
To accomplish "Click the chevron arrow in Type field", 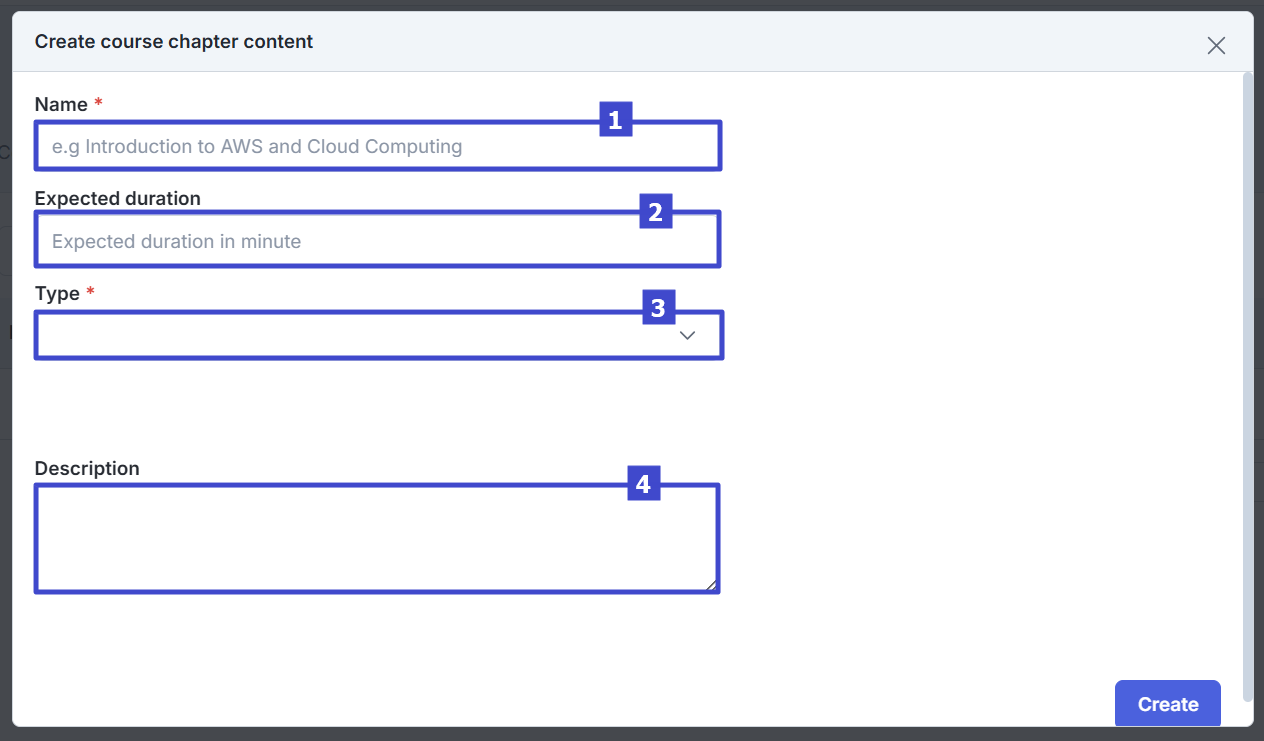I will pyautogui.click(x=687, y=336).
